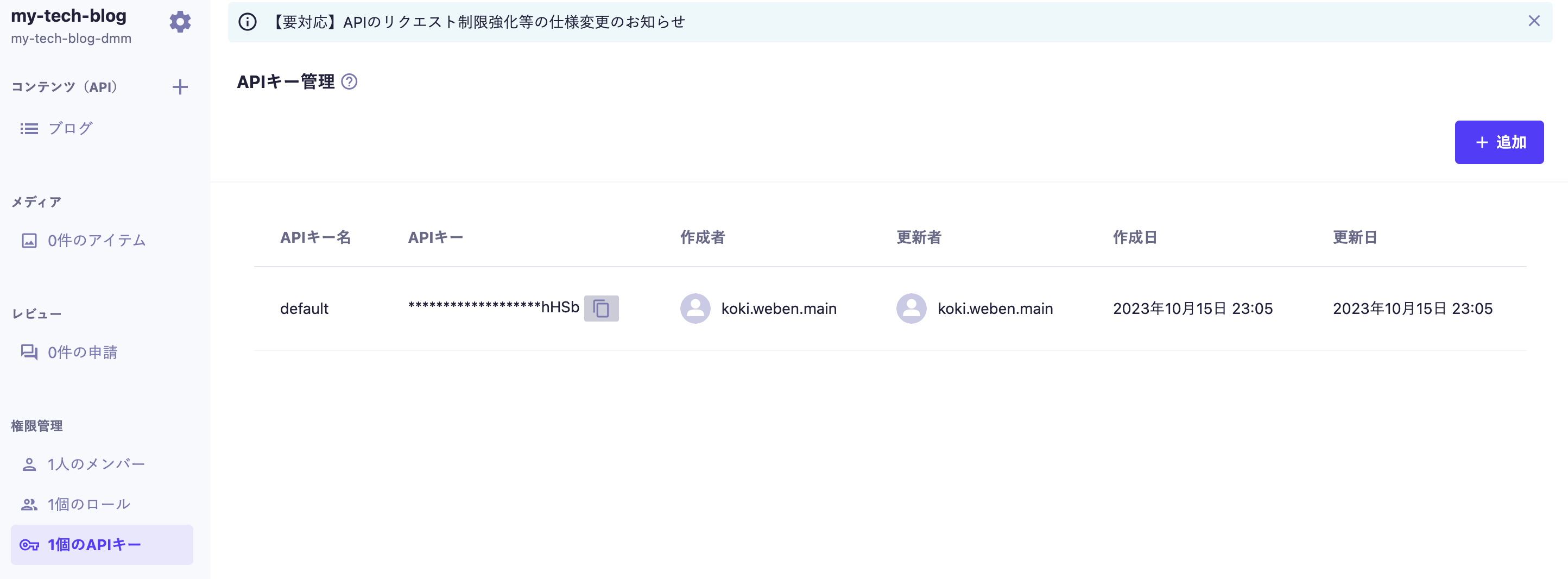Click the single person member icon

(29, 464)
